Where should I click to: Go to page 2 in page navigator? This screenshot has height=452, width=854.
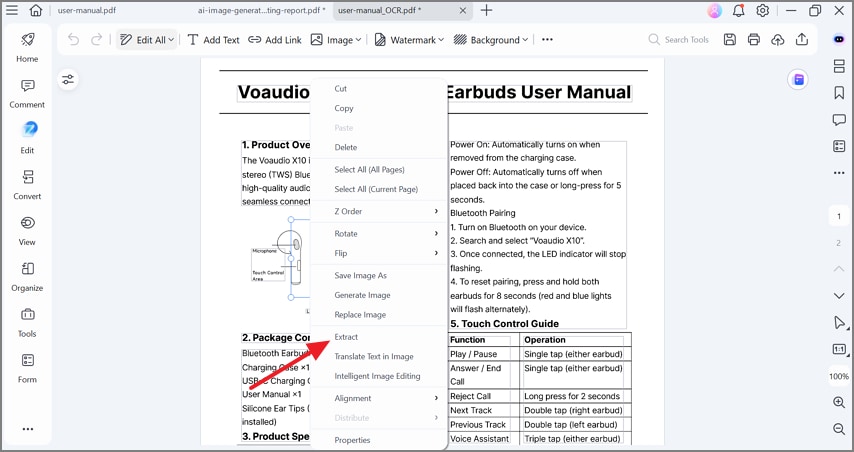point(839,243)
